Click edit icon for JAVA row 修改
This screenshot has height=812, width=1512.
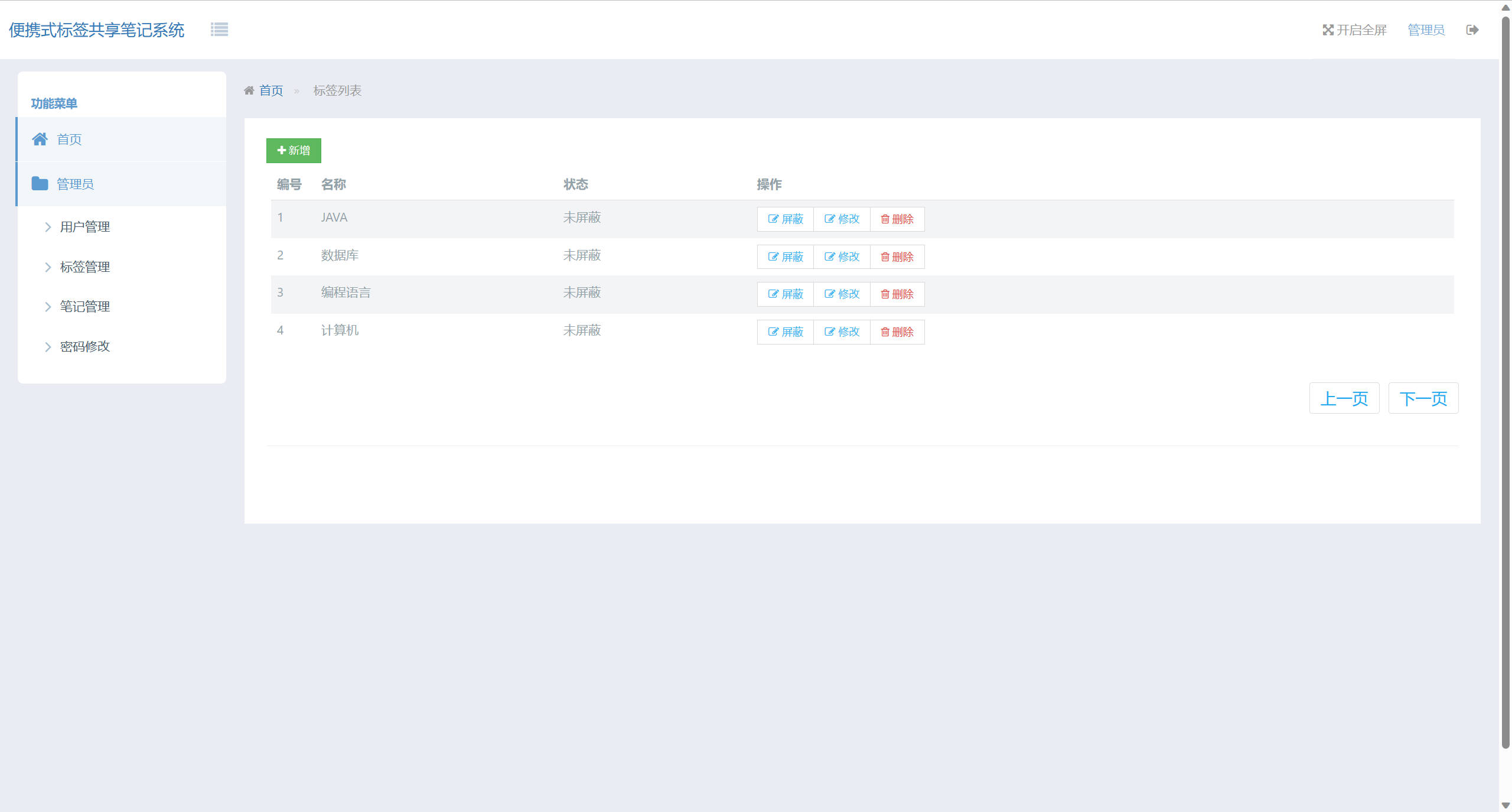[x=830, y=219]
